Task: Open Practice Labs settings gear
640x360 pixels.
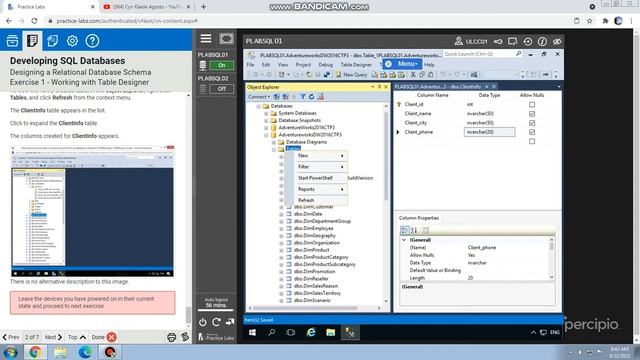Action: pyautogui.click(x=72, y=41)
